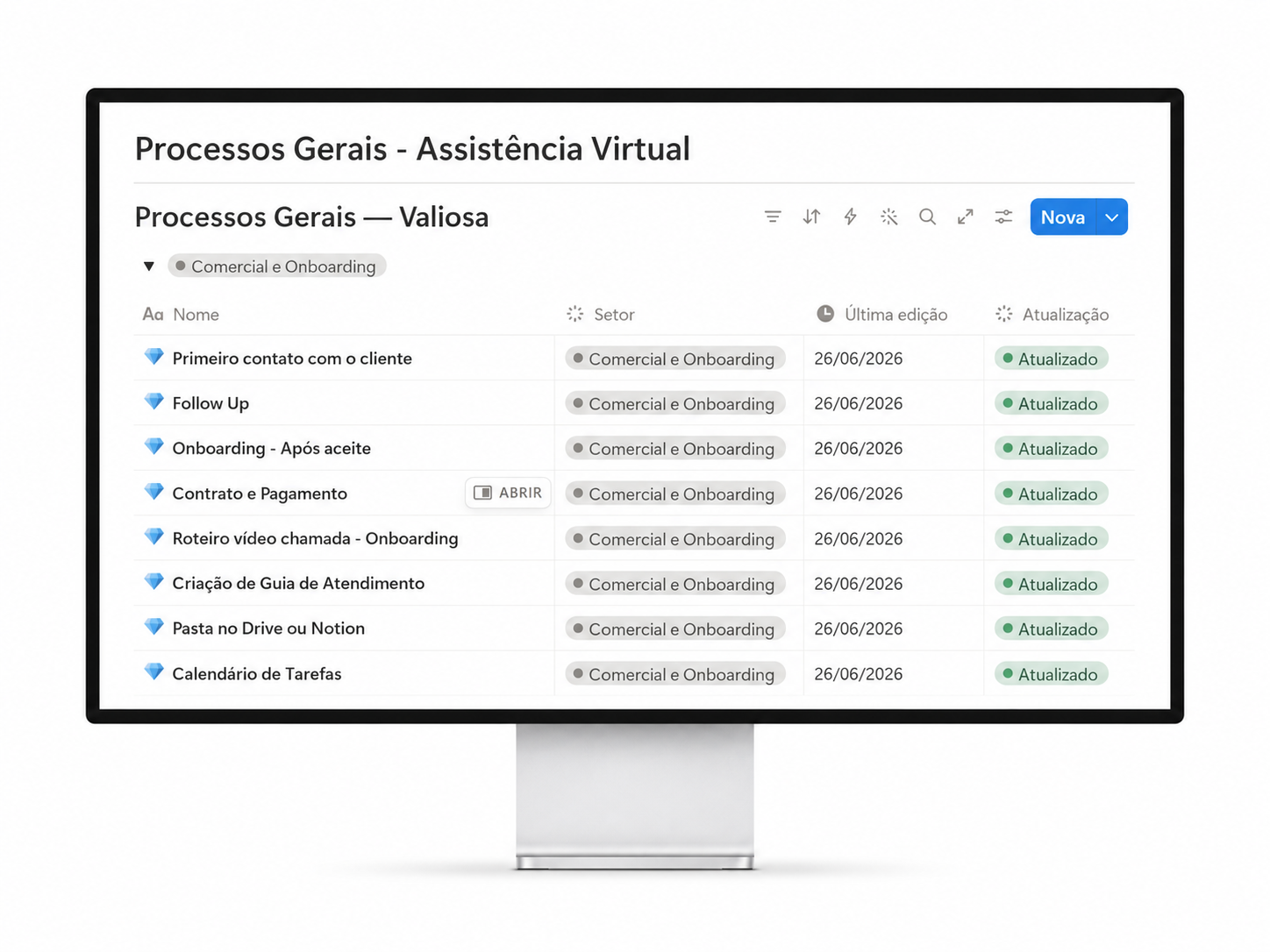Viewport: 1270px width, 952px height.
Task: Click diamond icon of Pasta no Drive row
Action: click(x=153, y=627)
